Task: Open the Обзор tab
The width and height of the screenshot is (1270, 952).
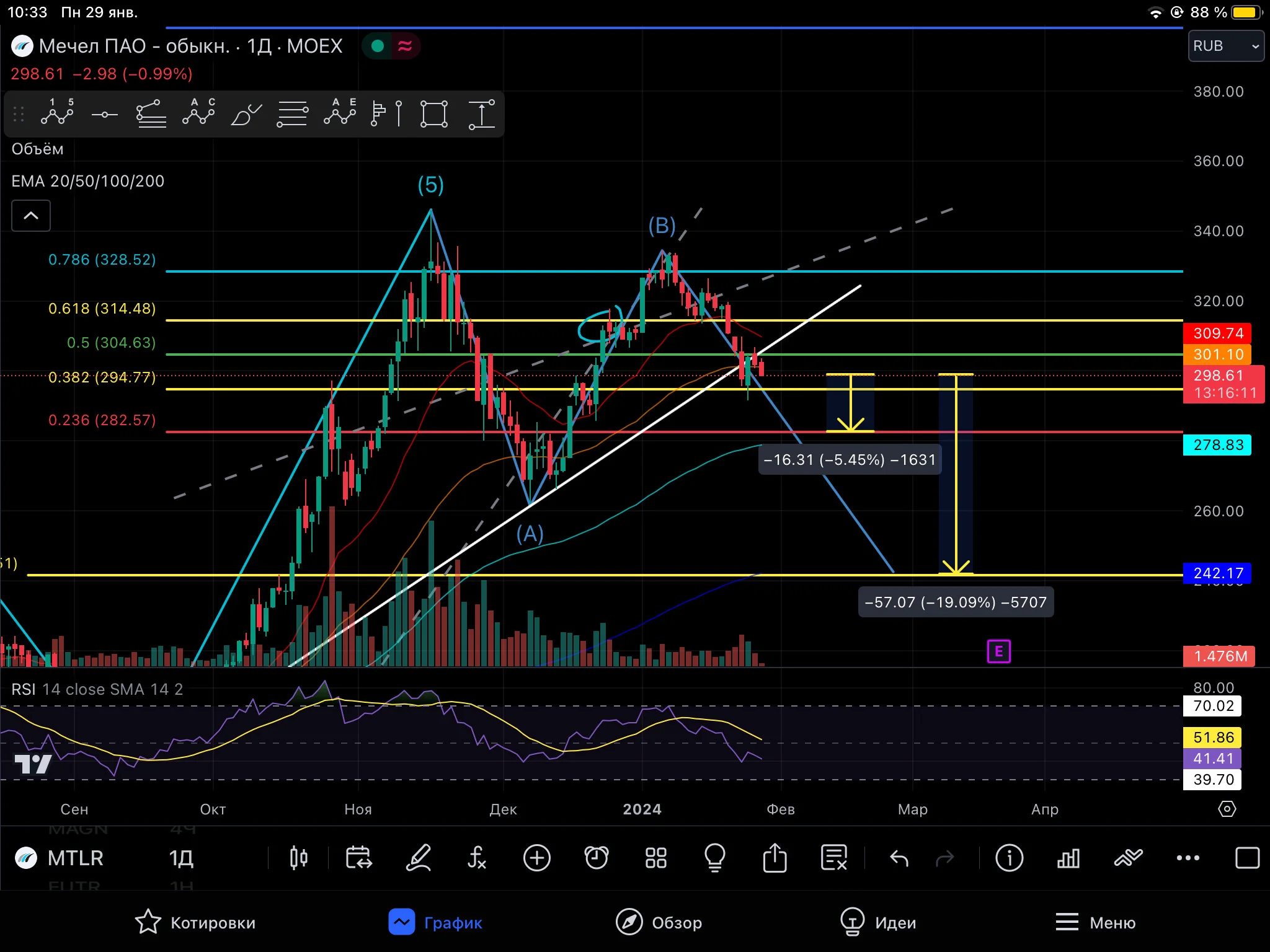Action: (659, 922)
